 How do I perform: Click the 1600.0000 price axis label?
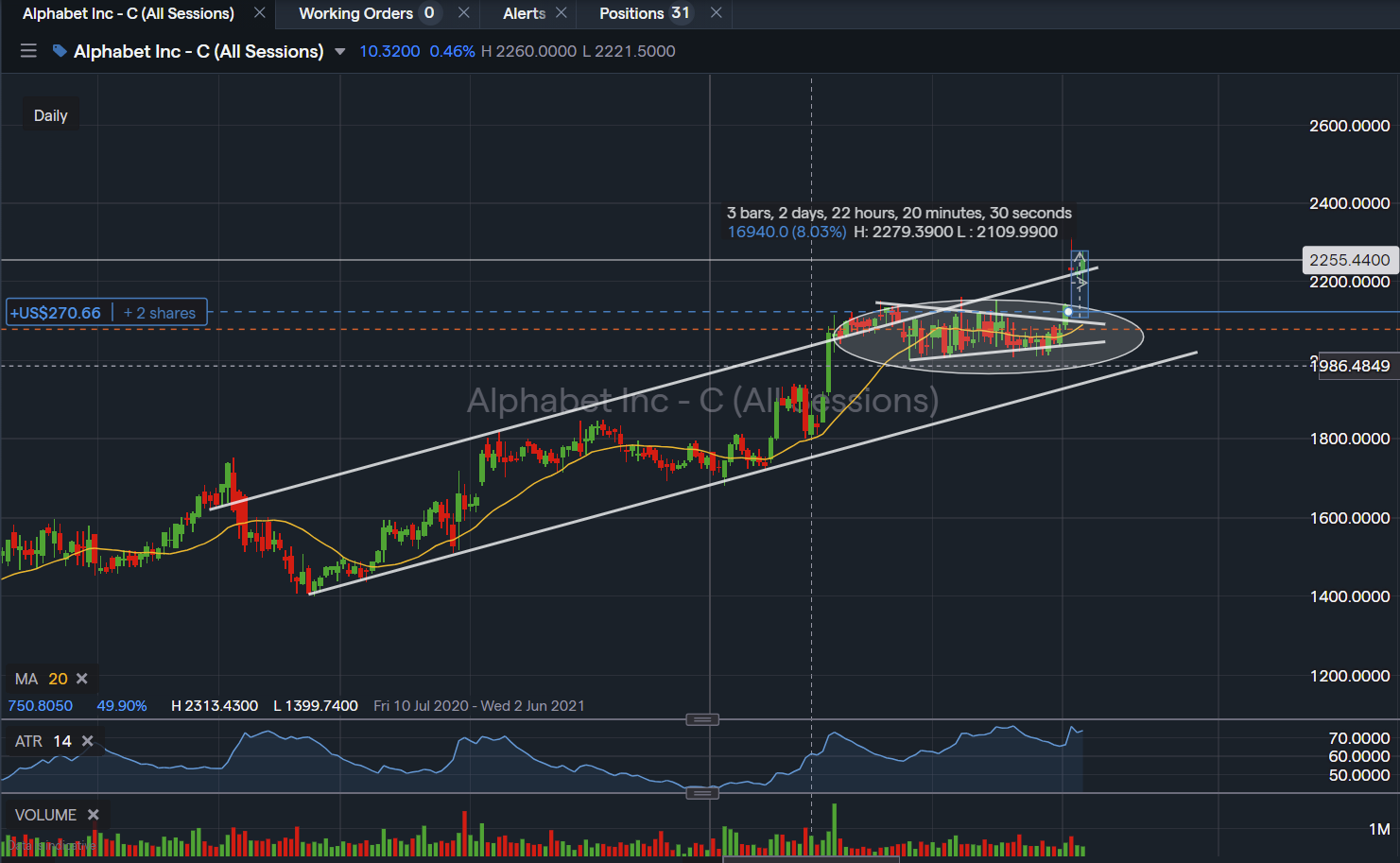(1349, 518)
